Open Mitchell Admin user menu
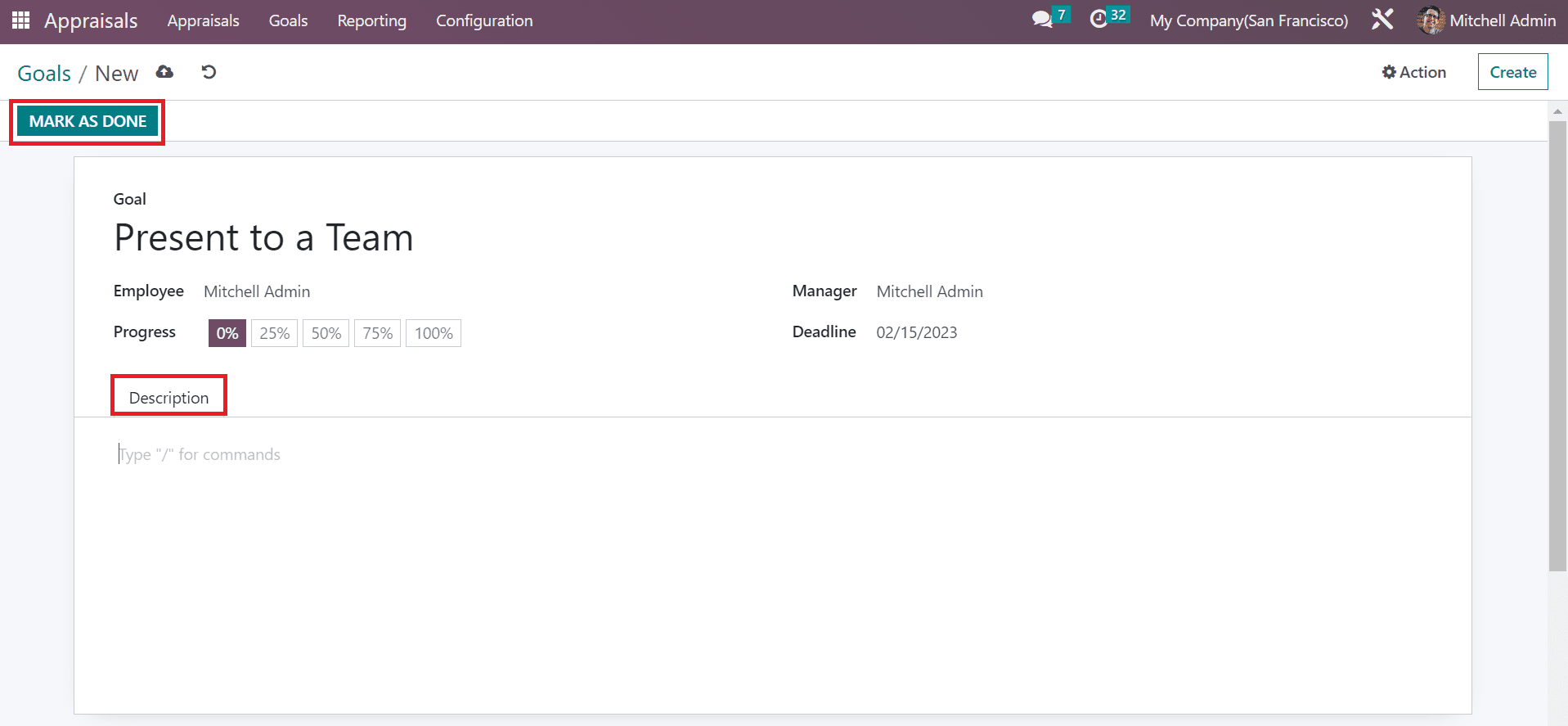 click(x=1486, y=20)
